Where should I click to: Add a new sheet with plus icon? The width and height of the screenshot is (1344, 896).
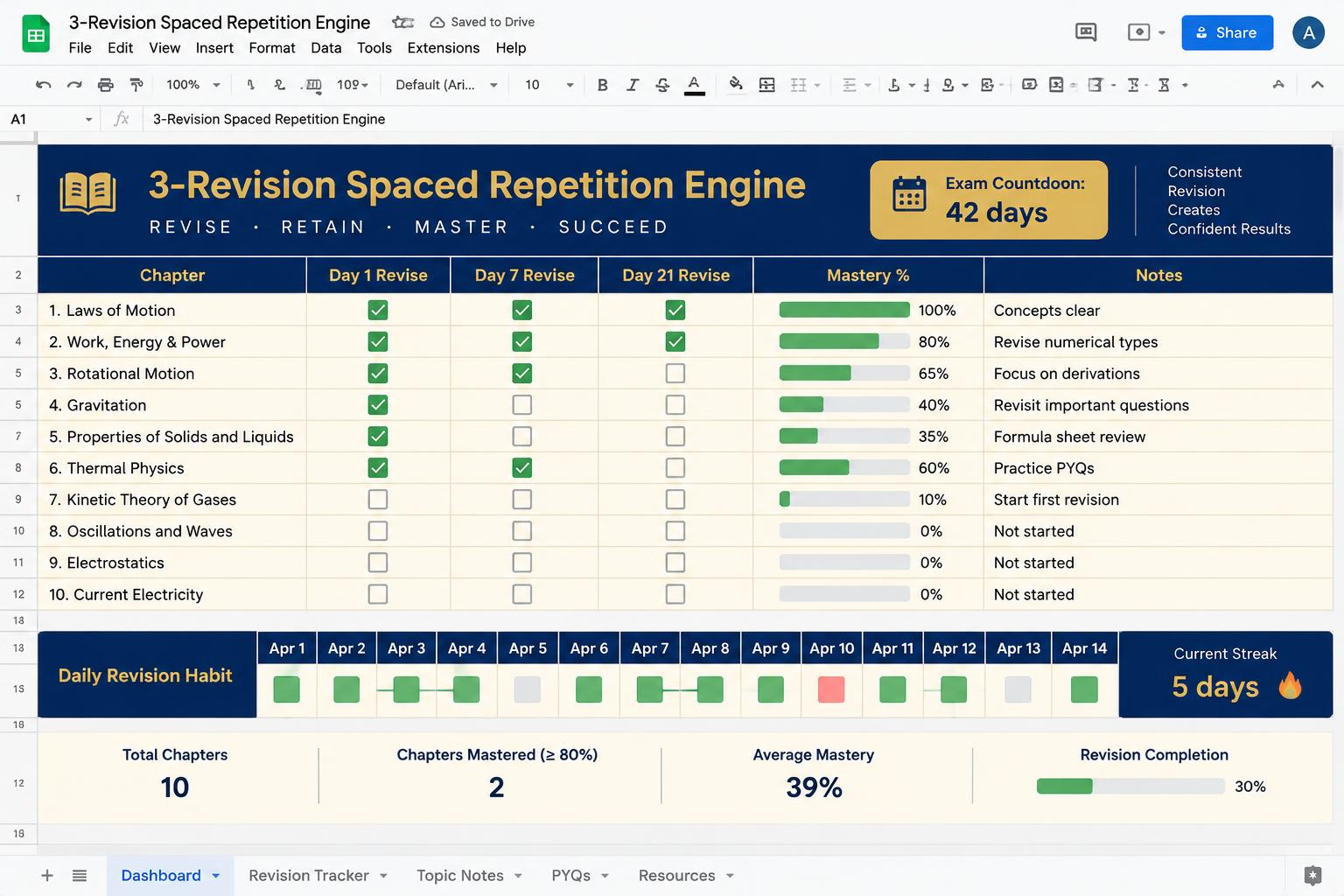[x=47, y=875]
